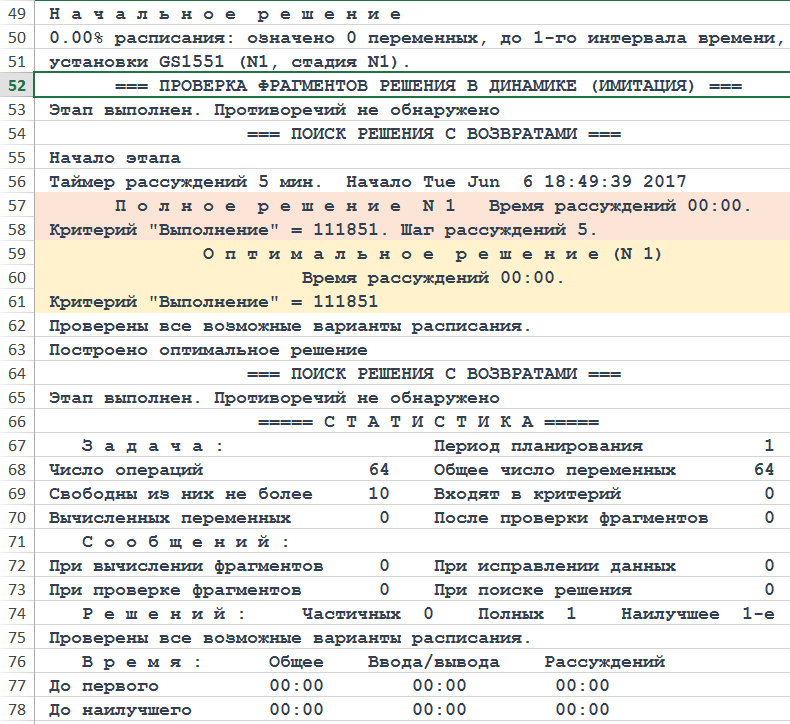Select row header 78
Image resolution: width=790 pixels, height=724 pixels.
(17, 710)
